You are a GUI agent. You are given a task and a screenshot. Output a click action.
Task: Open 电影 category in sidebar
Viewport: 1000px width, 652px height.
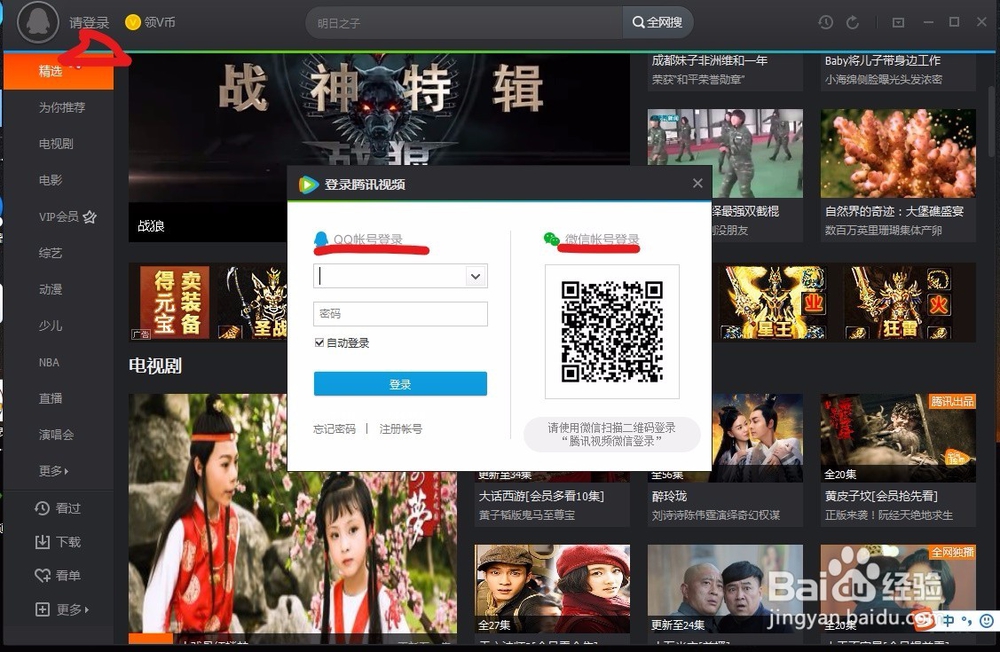click(50, 180)
